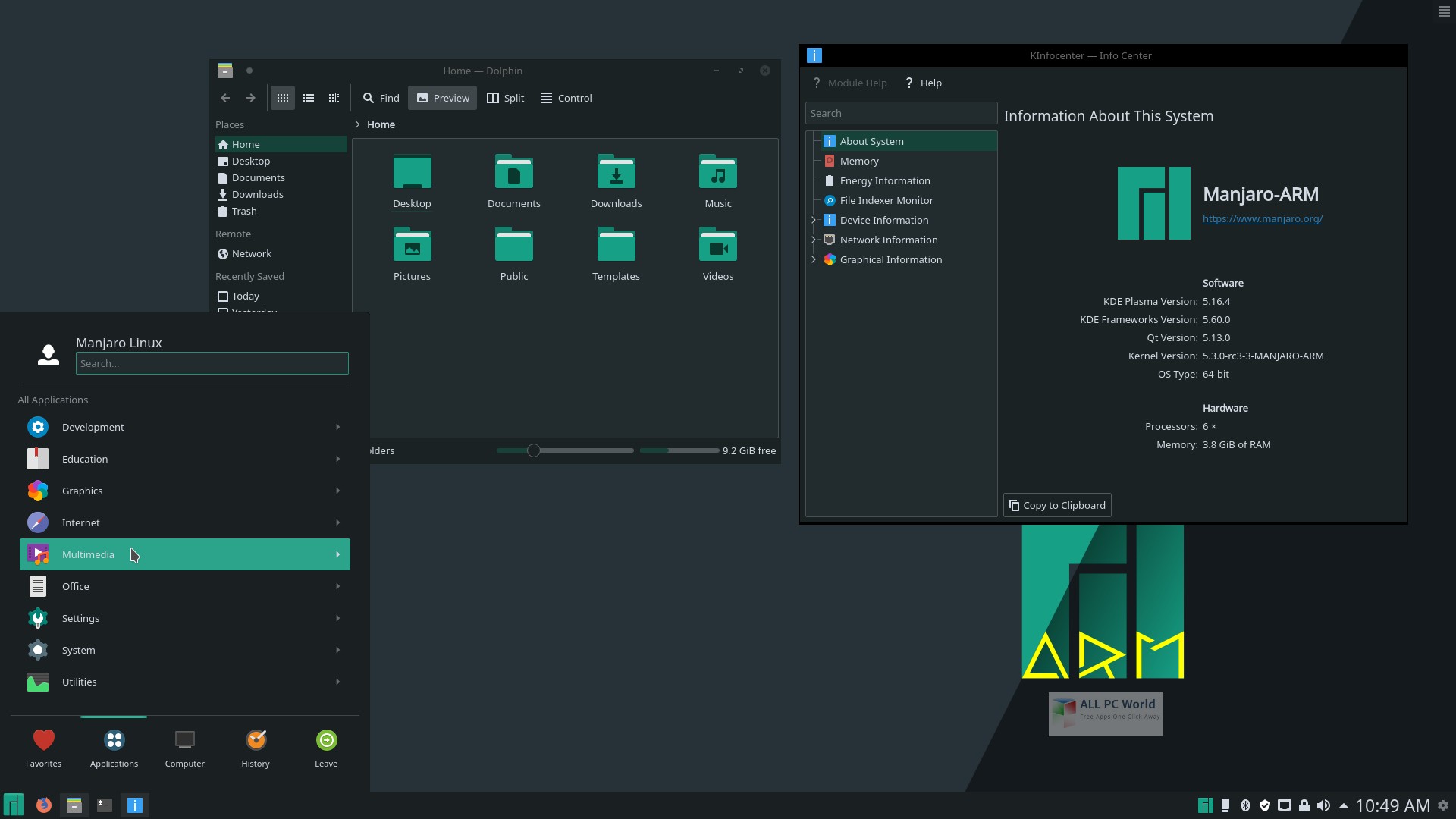Expand Multimedia applications category

click(184, 554)
